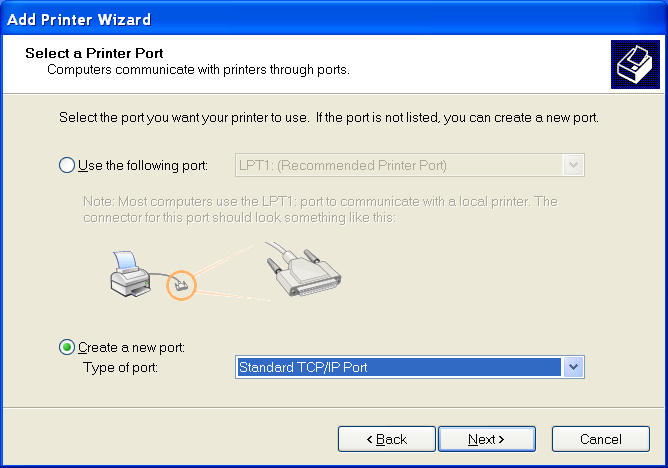The width and height of the screenshot is (668, 468).
Task: Expand the Type of port dropdown arrow
Action: click(x=573, y=367)
